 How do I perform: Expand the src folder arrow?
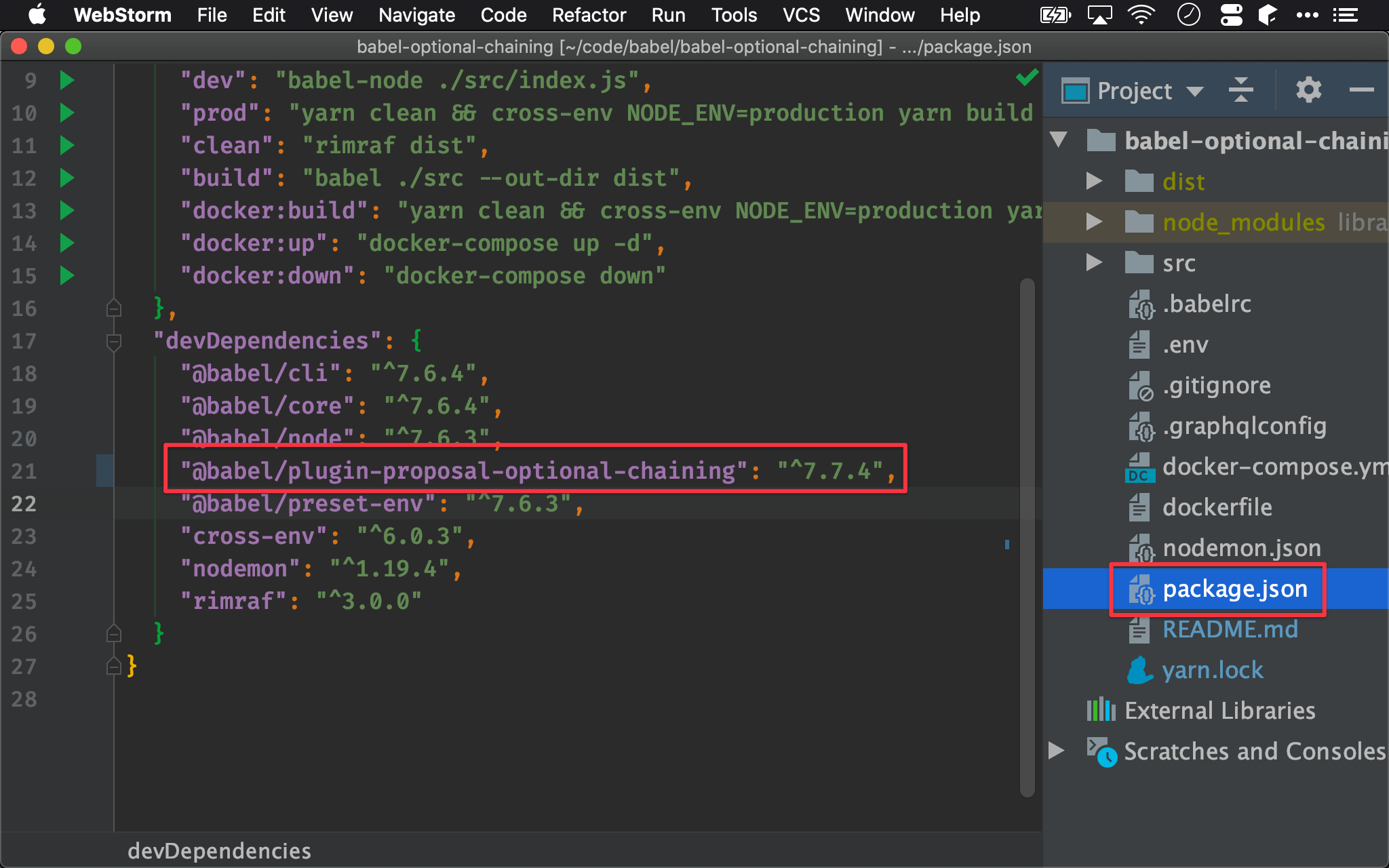point(1094,262)
